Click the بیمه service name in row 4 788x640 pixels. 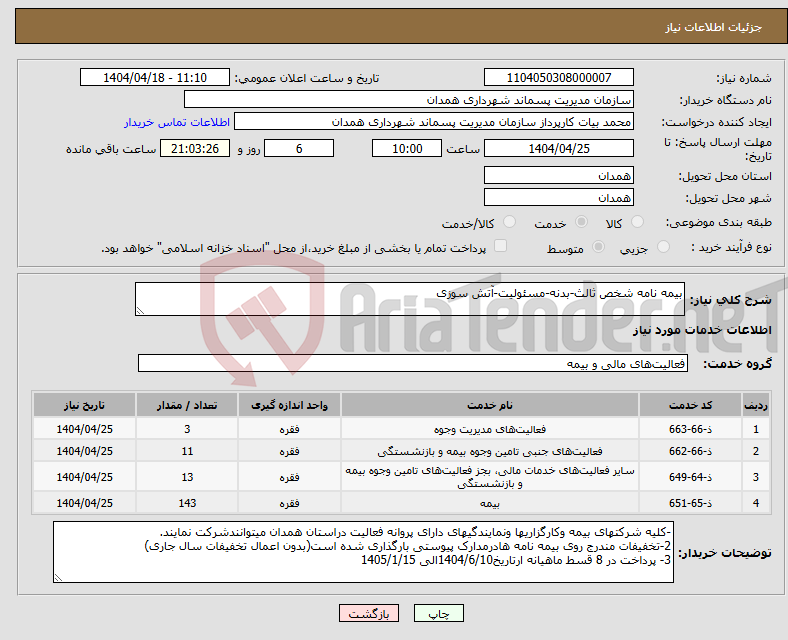489,503
